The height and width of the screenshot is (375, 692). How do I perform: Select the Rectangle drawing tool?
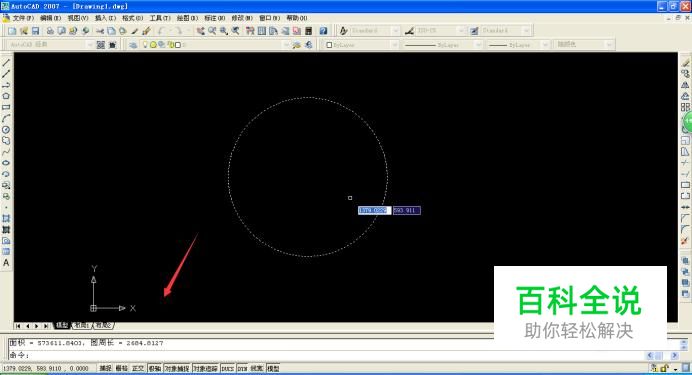click(6, 107)
